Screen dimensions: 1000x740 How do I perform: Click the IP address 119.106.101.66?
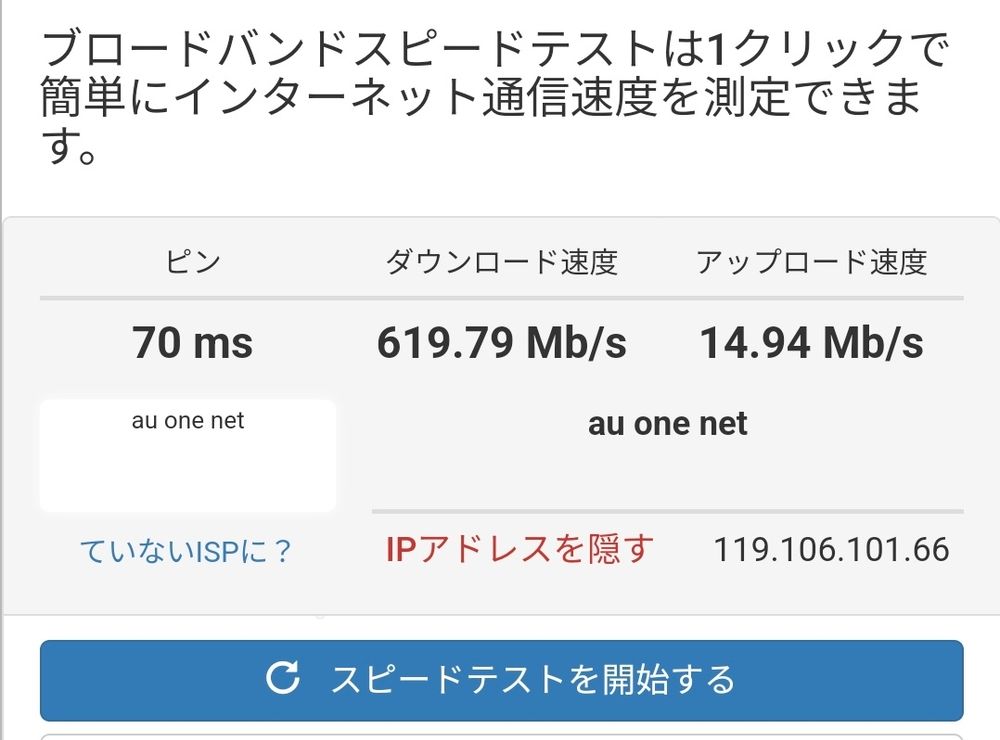pyautogui.click(x=832, y=550)
